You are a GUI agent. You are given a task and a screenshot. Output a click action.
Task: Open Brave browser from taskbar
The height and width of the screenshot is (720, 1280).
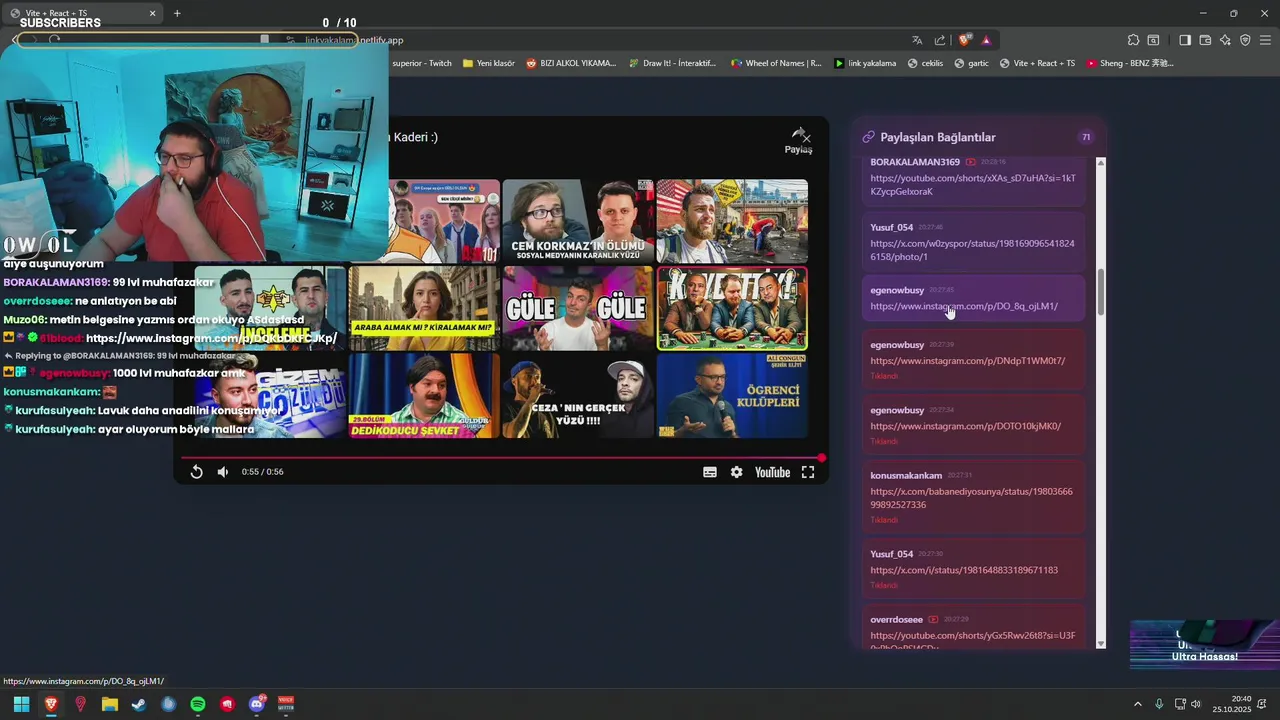[51, 704]
